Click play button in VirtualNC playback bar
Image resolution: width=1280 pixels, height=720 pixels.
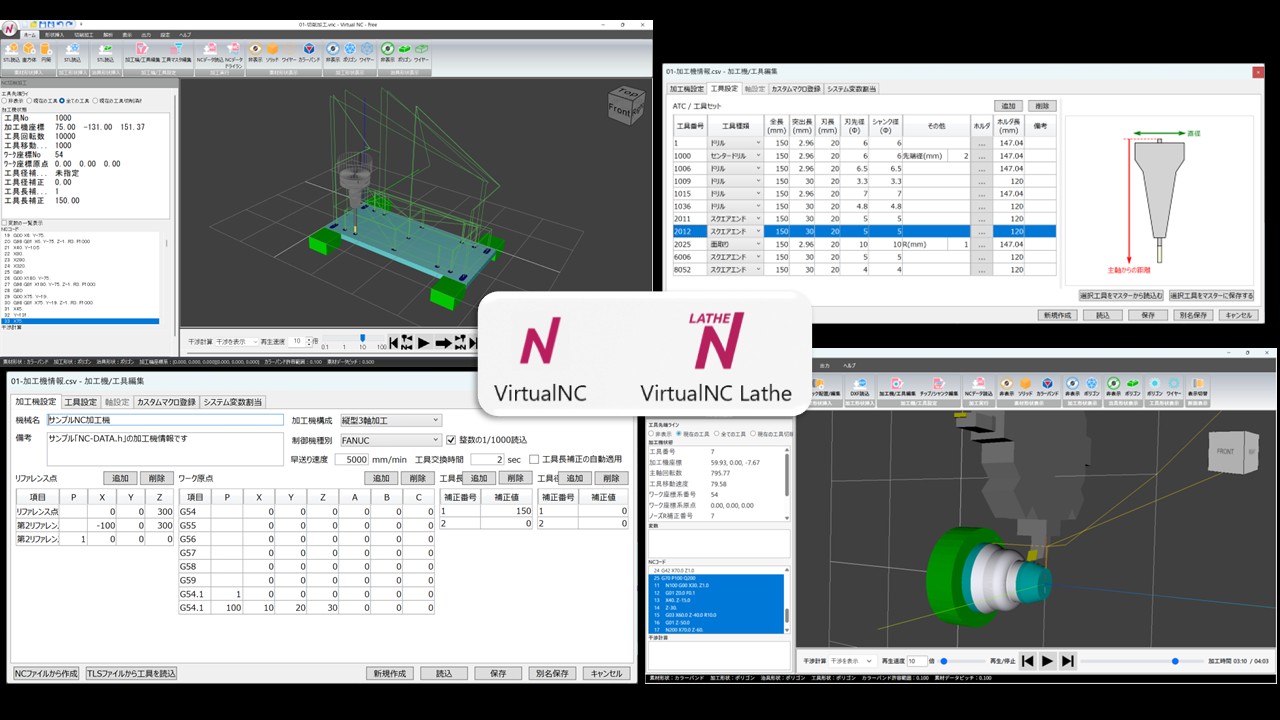tap(423, 342)
